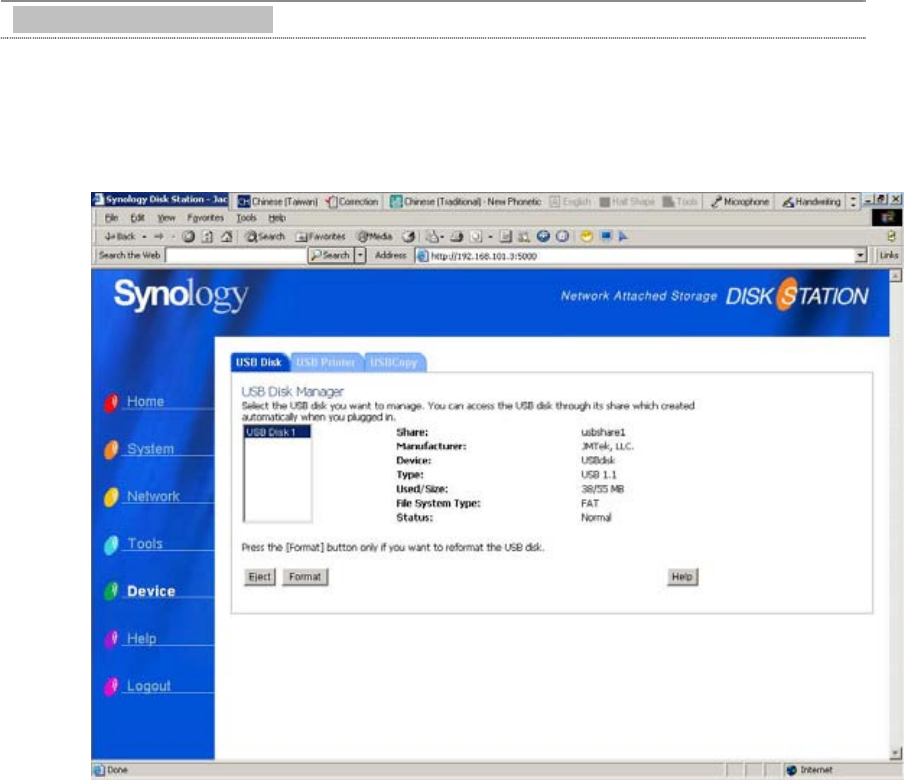This screenshot has height=780, width=904.
Task: Click the Print icon in toolbar
Action: [x=457, y=236]
